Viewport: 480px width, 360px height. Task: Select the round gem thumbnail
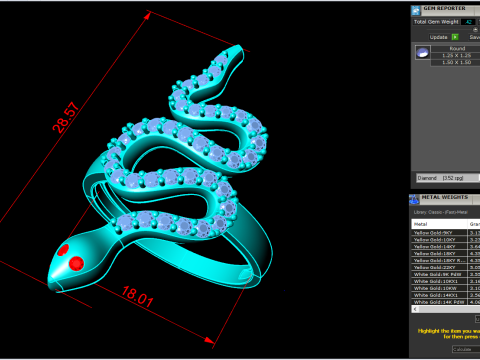coord(423,53)
